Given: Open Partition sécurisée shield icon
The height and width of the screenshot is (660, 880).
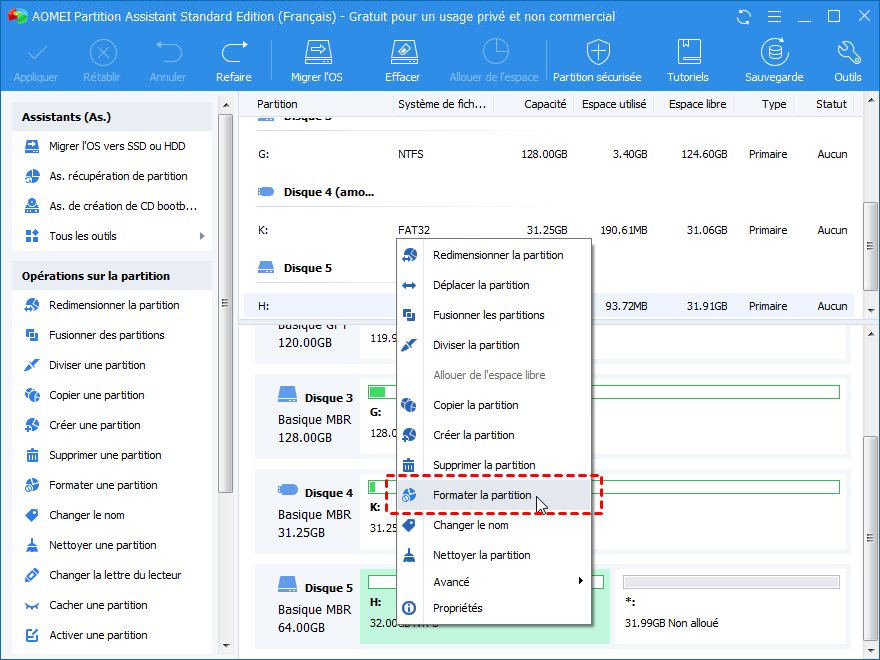Looking at the screenshot, I should 597,52.
